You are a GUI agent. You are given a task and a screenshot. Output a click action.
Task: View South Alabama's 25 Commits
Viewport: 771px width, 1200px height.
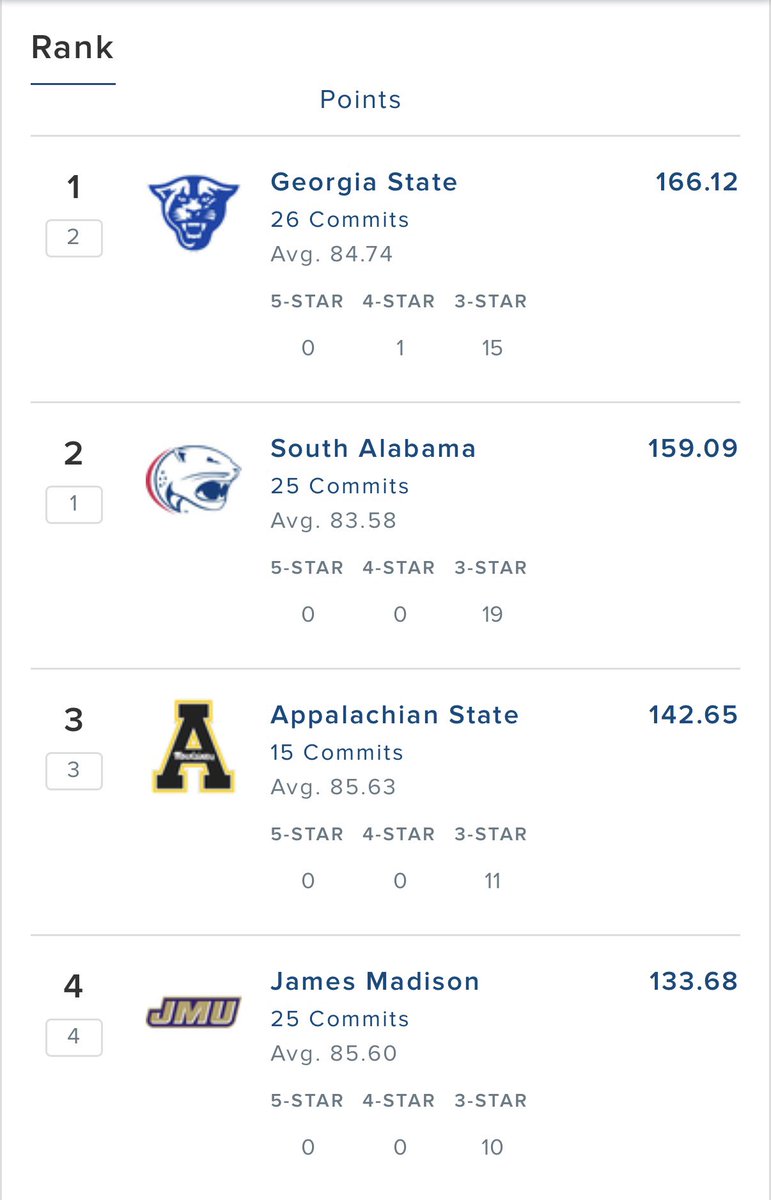(x=340, y=486)
